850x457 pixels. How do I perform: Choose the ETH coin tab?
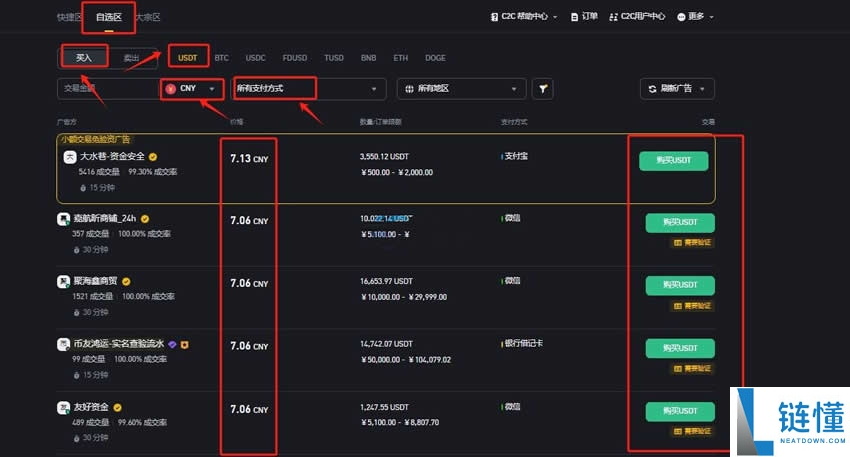(x=401, y=57)
